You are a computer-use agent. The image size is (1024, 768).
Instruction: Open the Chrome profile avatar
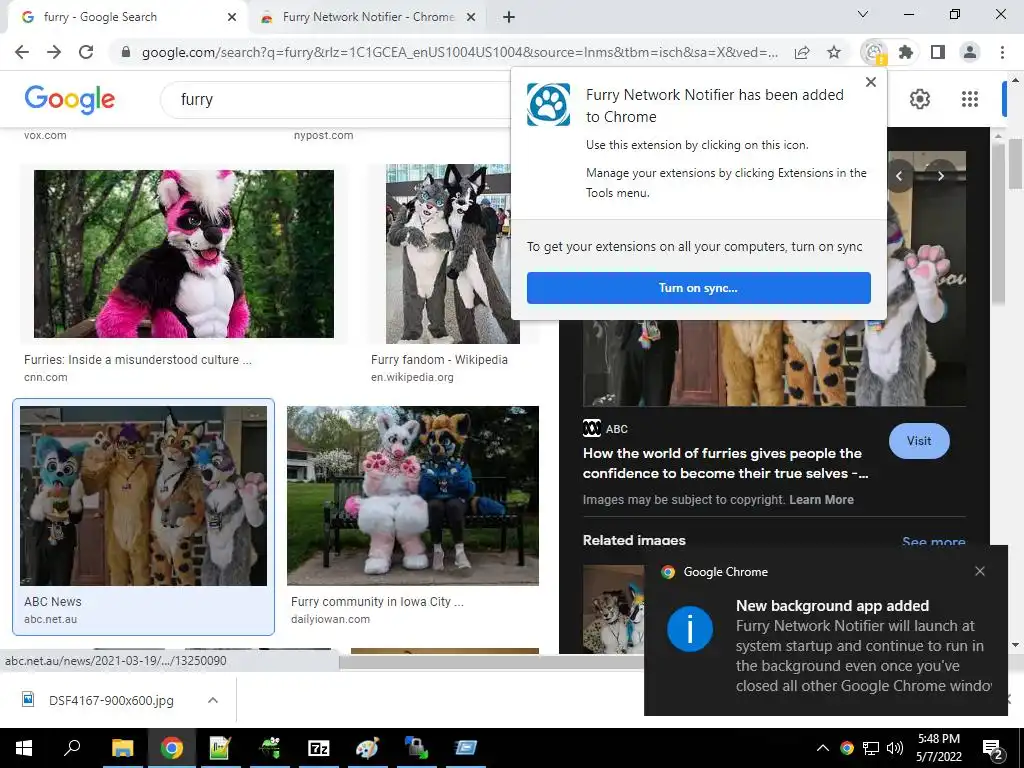(x=970, y=52)
